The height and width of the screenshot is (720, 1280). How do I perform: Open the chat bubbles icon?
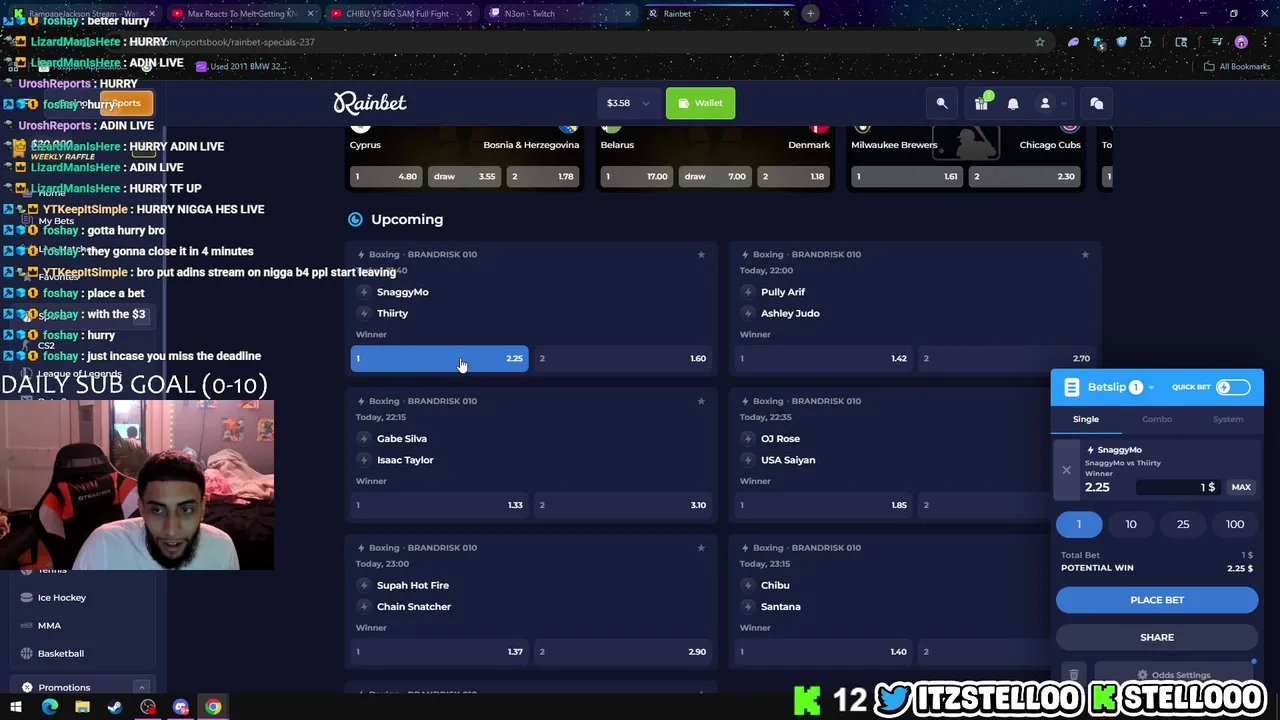(x=1096, y=103)
